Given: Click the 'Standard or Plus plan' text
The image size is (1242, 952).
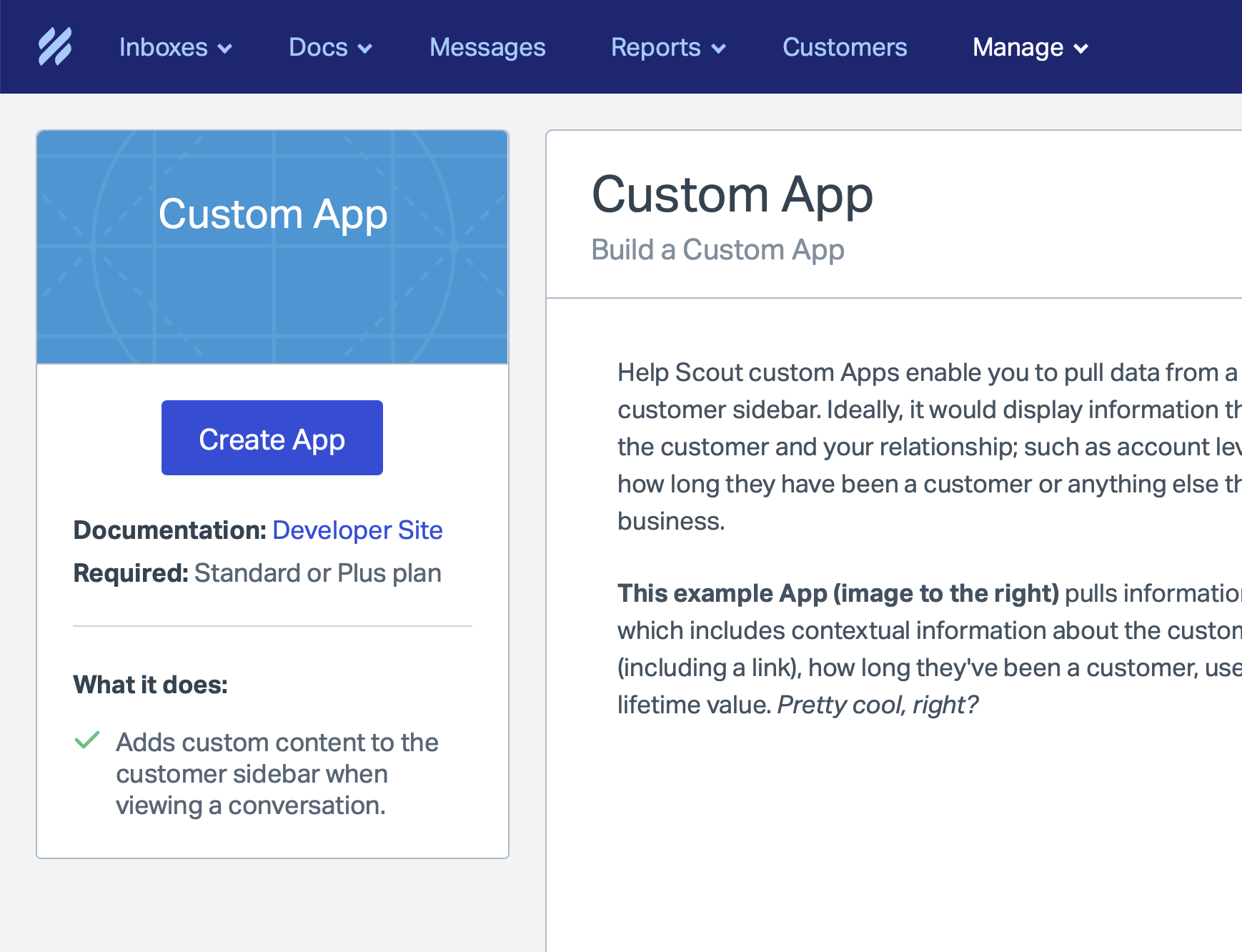Looking at the screenshot, I should point(318,573).
